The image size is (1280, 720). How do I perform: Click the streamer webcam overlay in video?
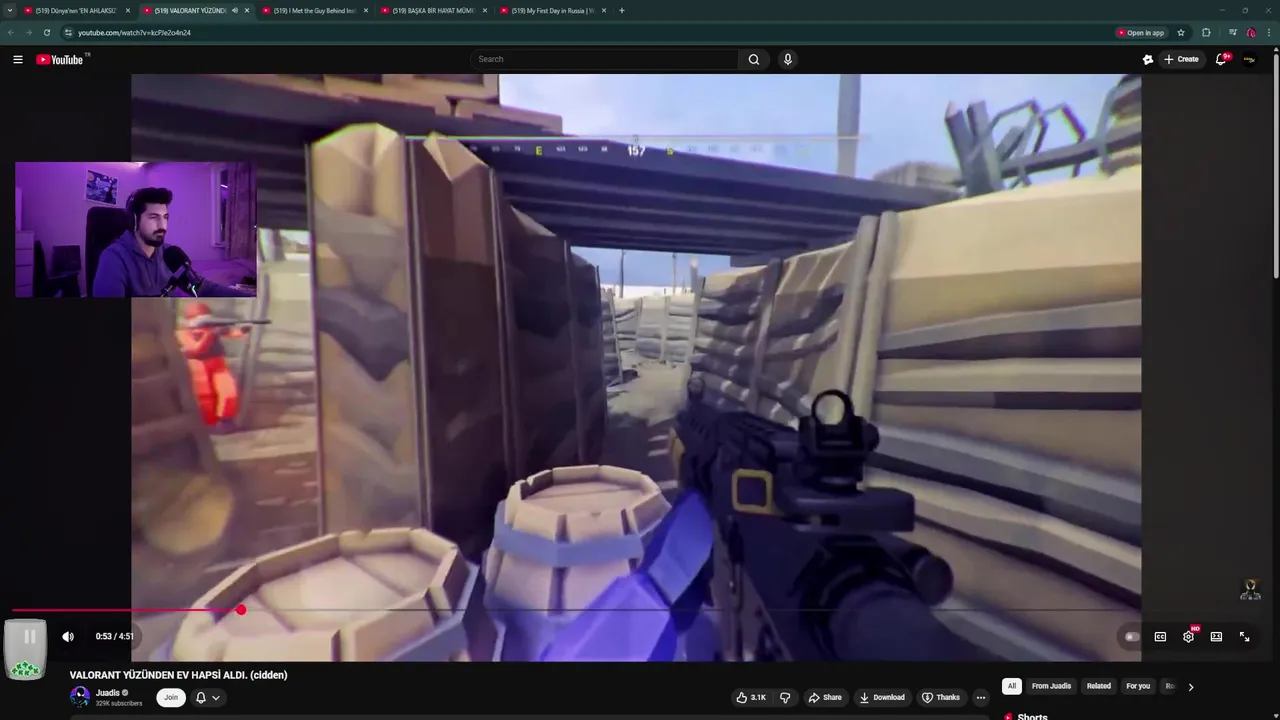click(x=136, y=230)
